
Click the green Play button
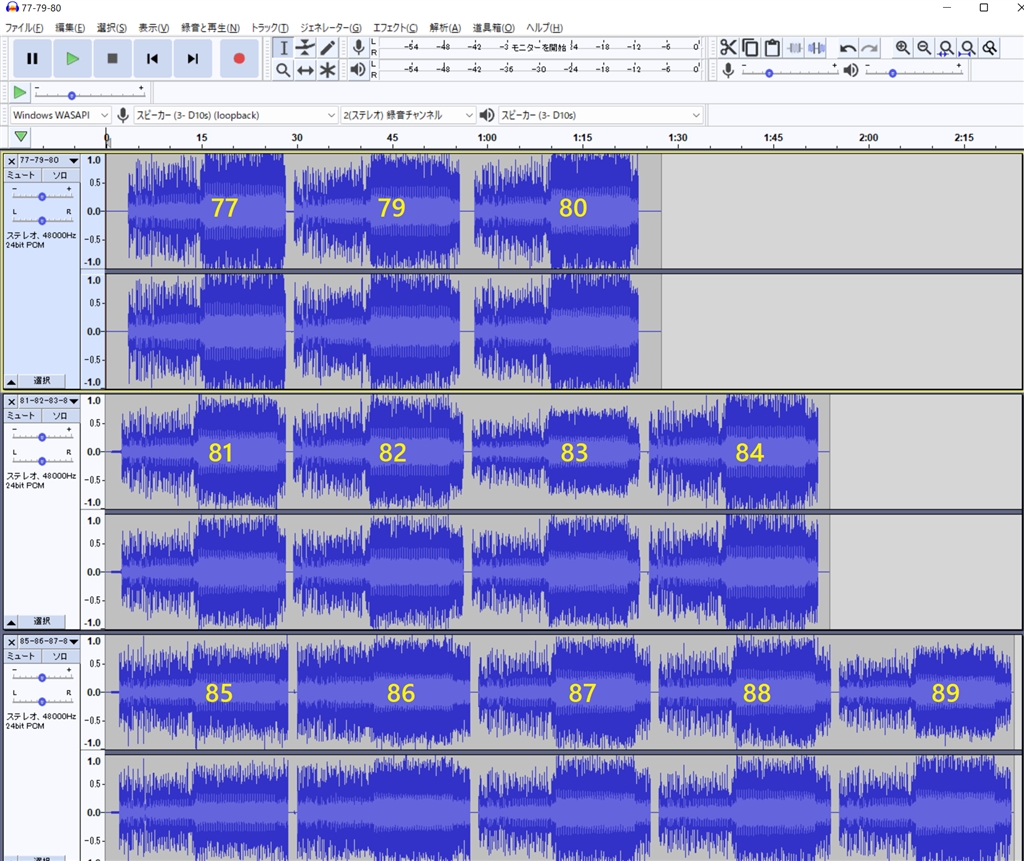[x=72, y=59]
